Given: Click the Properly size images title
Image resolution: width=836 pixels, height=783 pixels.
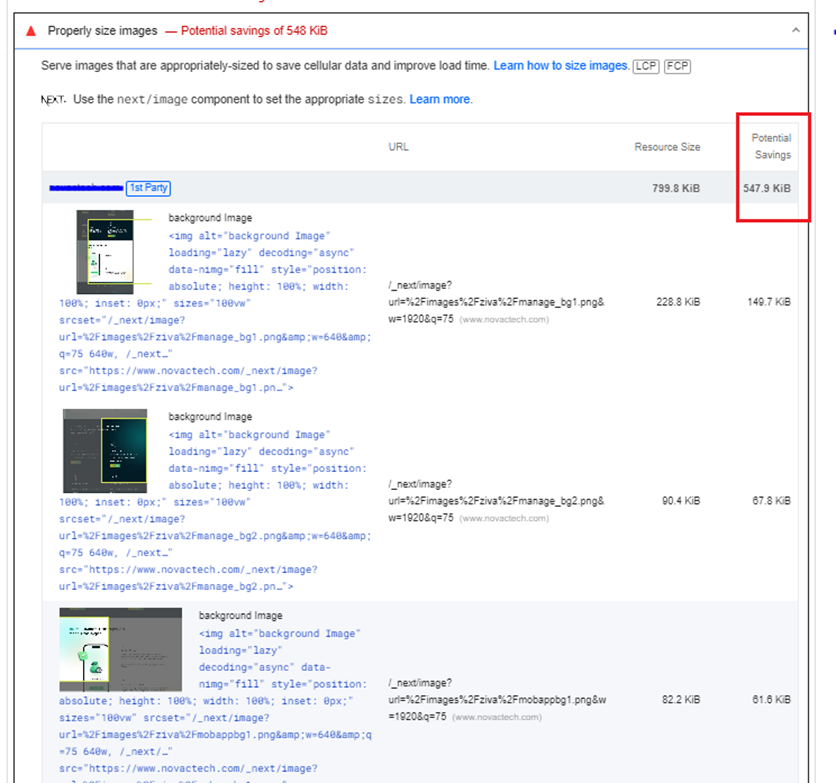Looking at the screenshot, I should (103, 31).
